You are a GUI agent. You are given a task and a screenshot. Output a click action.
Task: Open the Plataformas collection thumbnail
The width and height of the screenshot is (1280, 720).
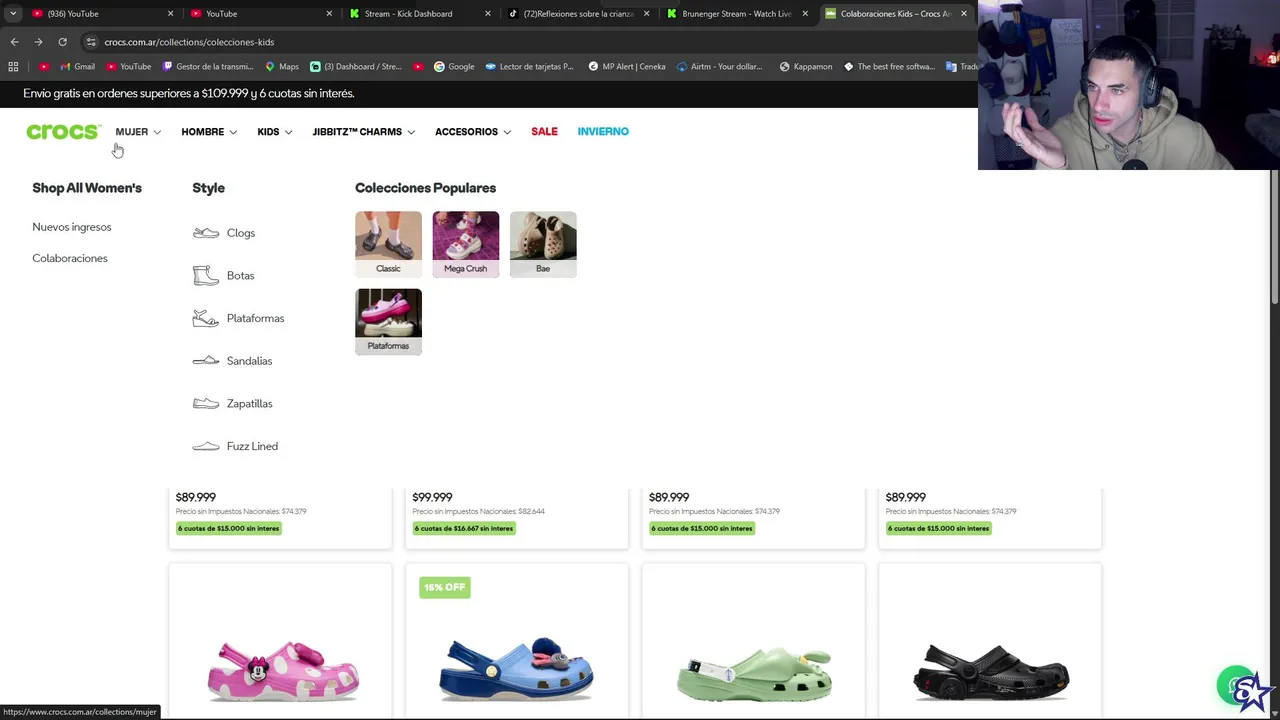coord(388,321)
